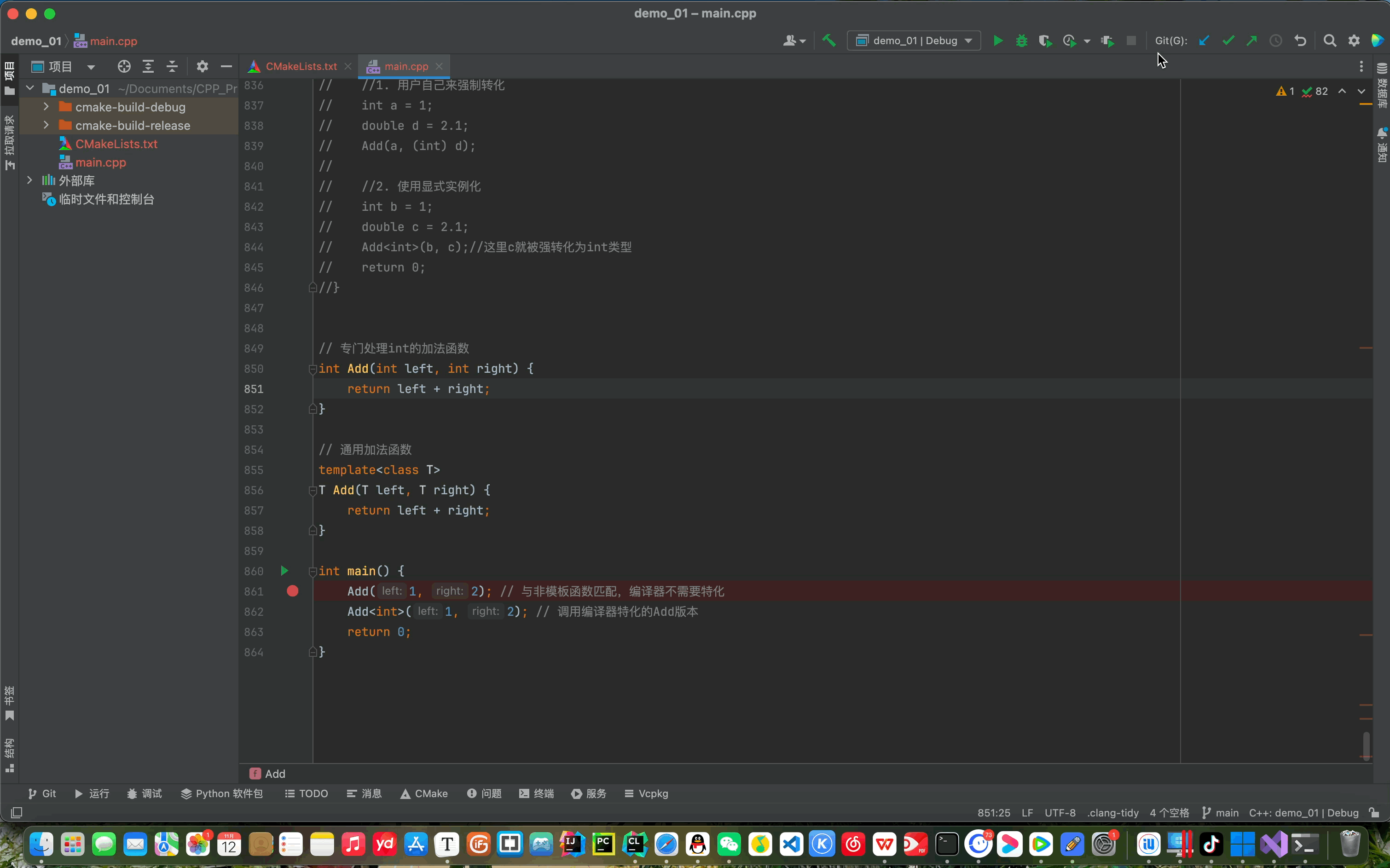1390x868 pixels.
Task: Click the gutter run arrow beside main()
Action: click(284, 571)
